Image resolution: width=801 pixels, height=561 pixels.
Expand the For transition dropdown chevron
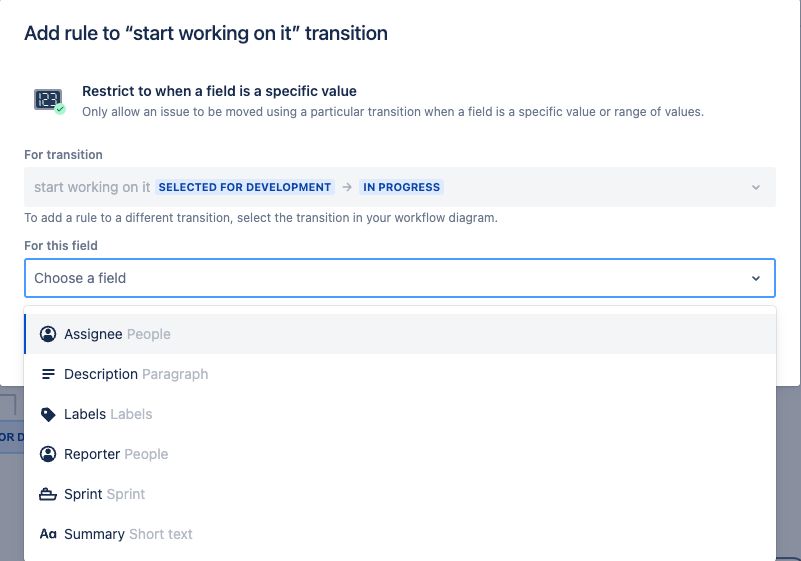coord(756,188)
